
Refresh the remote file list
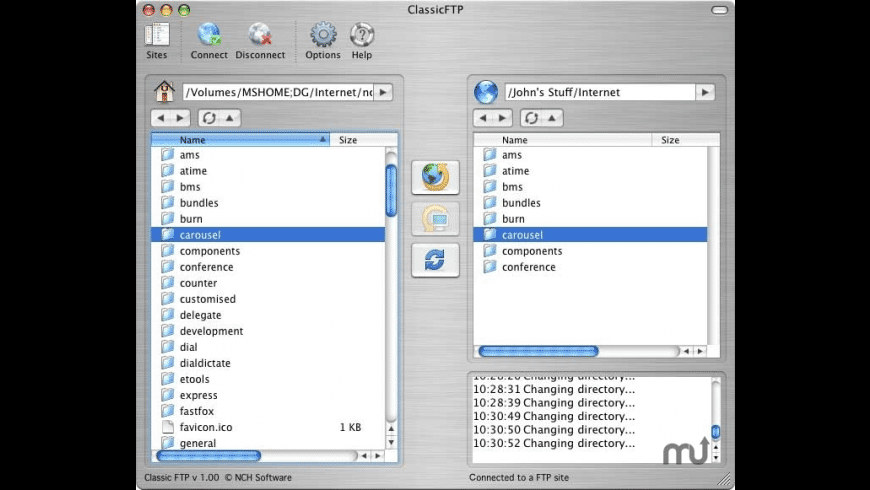click(532, 118)
